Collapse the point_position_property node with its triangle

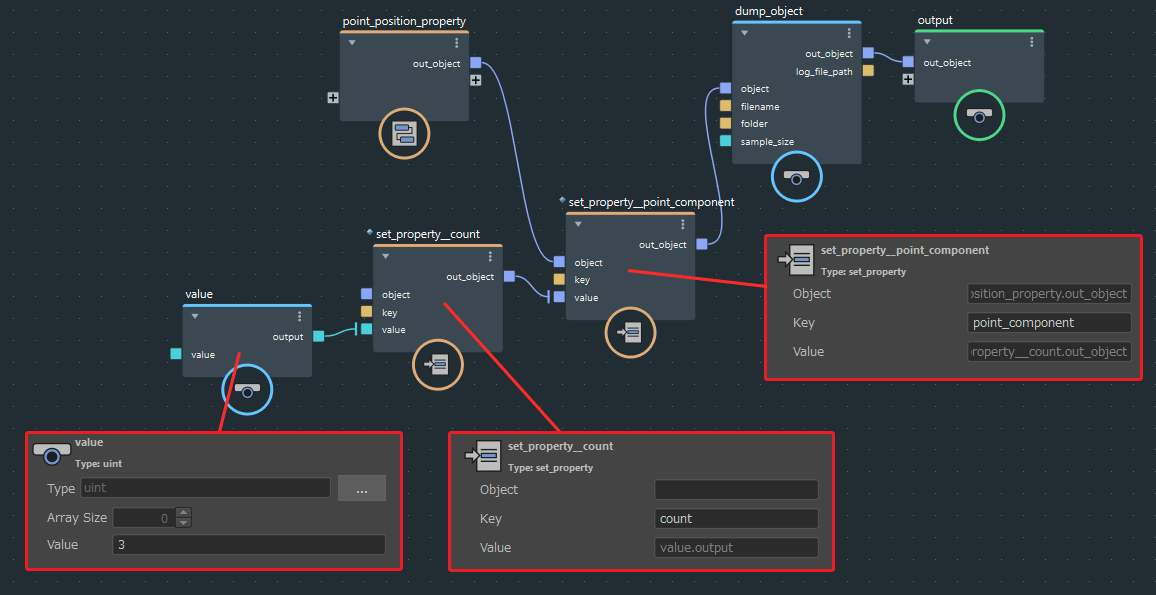(x=352, y=43)
